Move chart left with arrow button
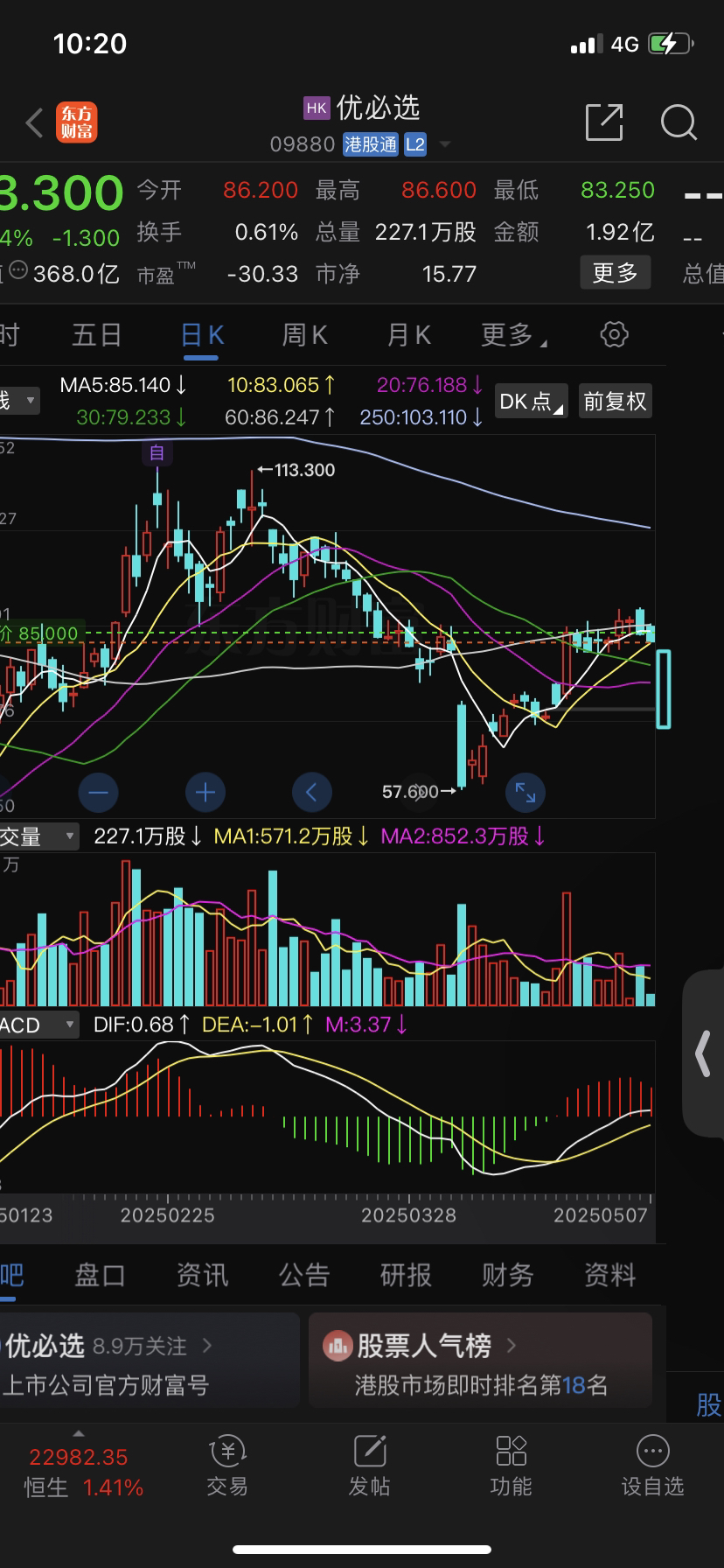 tap(311, 793)
